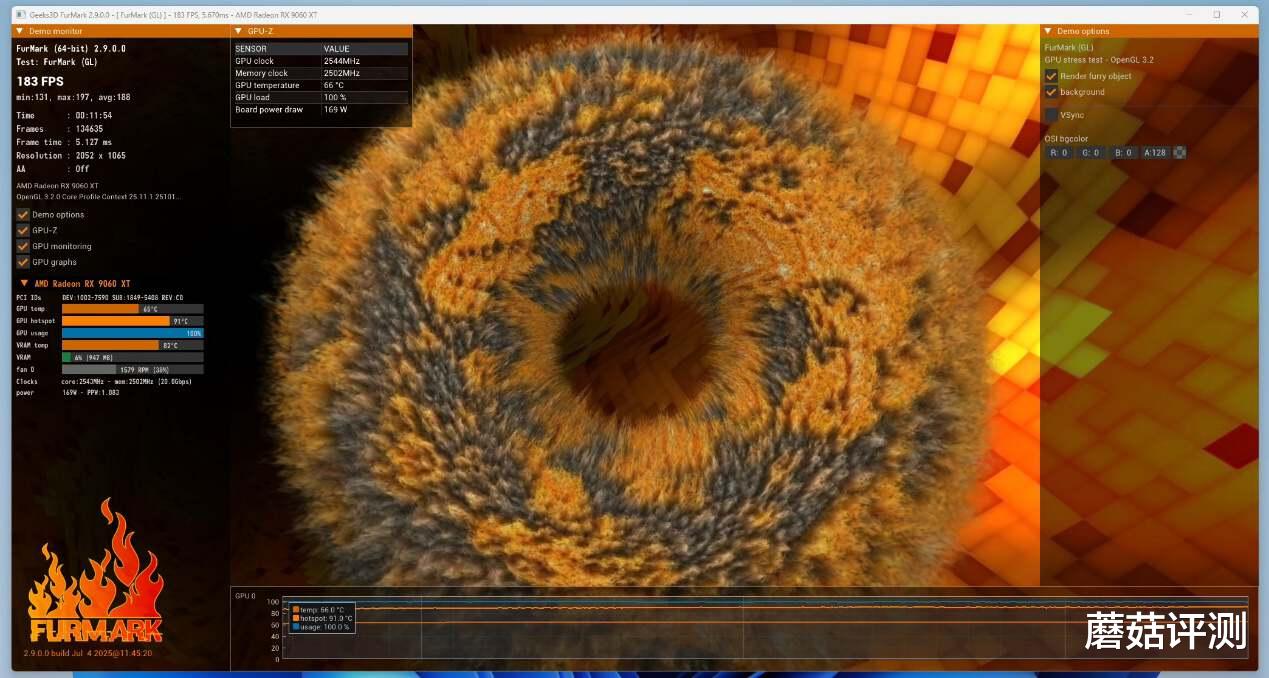The height and width of the screenshot is (678, 1269).
Task: Click the VRAM temp bar
Action: 132,345
